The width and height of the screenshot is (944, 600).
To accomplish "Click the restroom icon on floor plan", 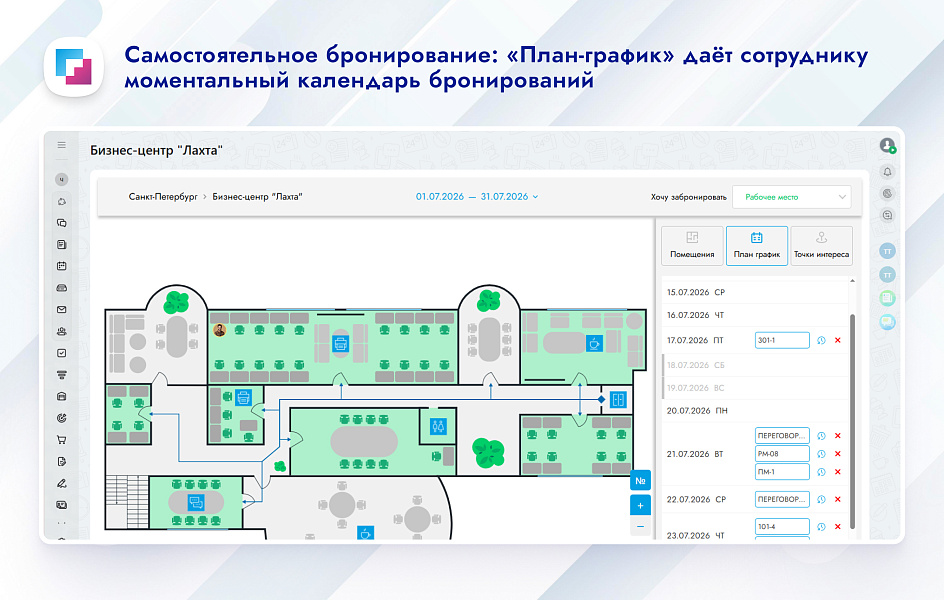I will 438,426.
